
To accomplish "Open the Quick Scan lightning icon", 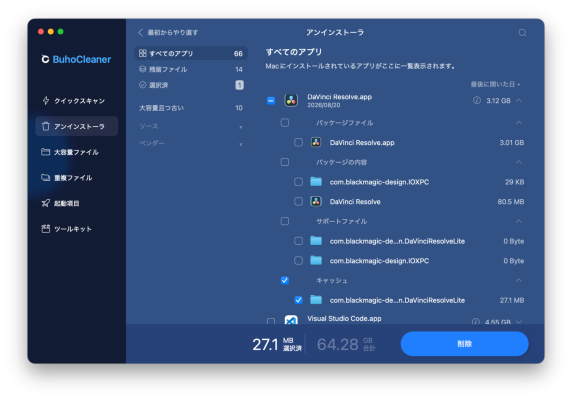I will 46,101.
